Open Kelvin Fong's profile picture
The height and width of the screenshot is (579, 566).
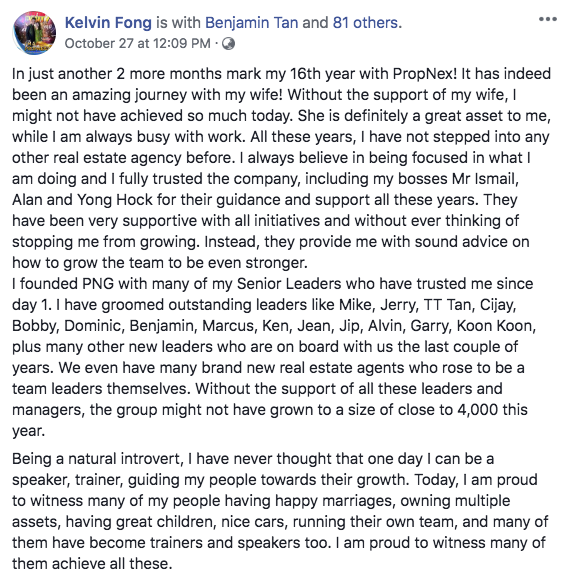pyautogui.click(x=34, y=33)
